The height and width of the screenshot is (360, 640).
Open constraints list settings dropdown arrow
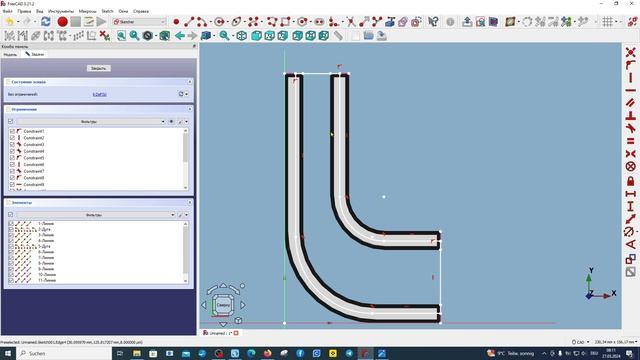[x=187, y=122]
